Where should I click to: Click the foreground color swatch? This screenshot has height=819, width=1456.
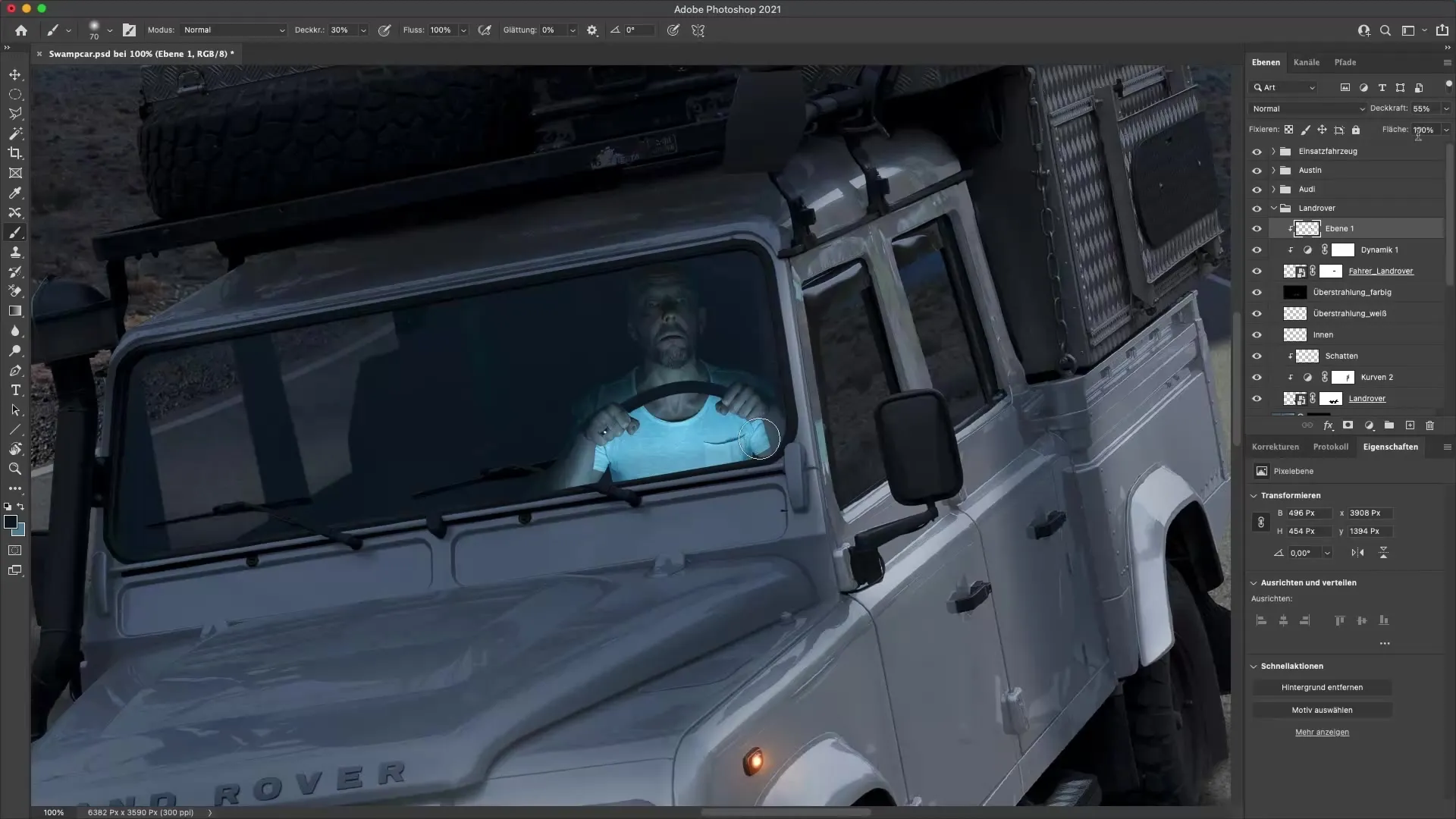tap(11, 522)
